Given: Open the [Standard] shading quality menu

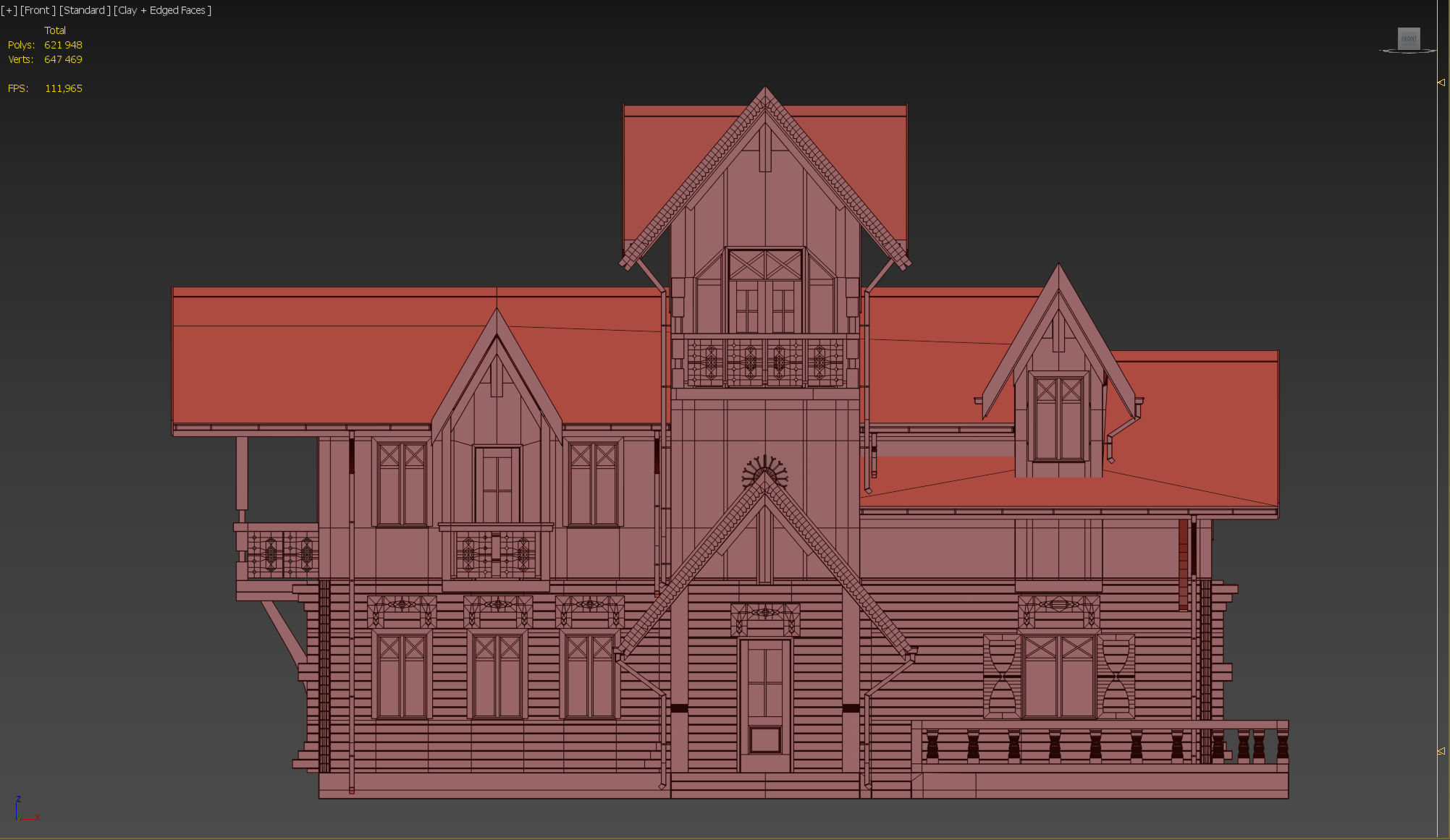Looking at the screenshot, I should (x=85, y=10).
